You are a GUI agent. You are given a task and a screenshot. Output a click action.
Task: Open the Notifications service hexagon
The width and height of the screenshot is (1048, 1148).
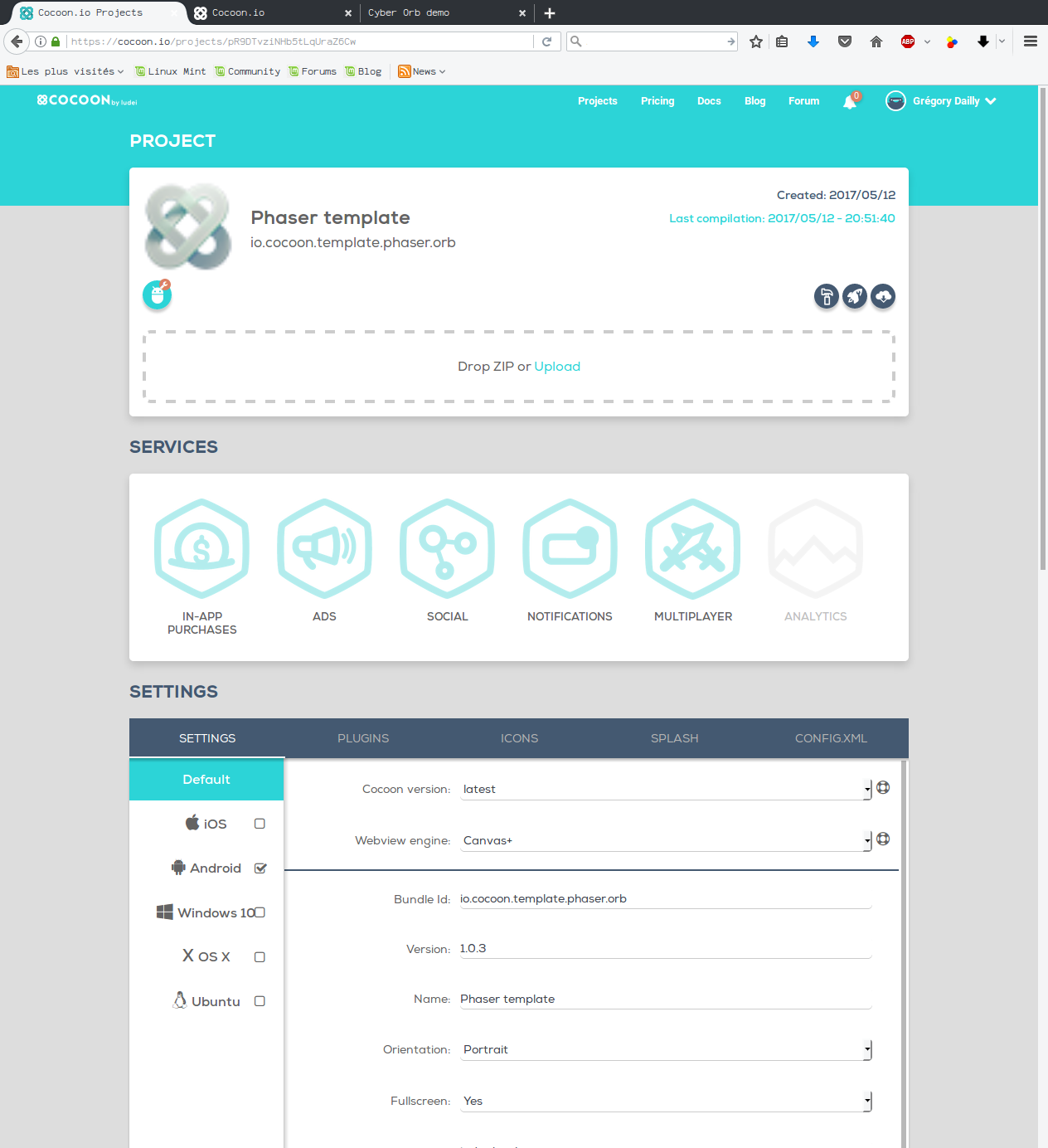pyautogui.click(x=570, y=548)
